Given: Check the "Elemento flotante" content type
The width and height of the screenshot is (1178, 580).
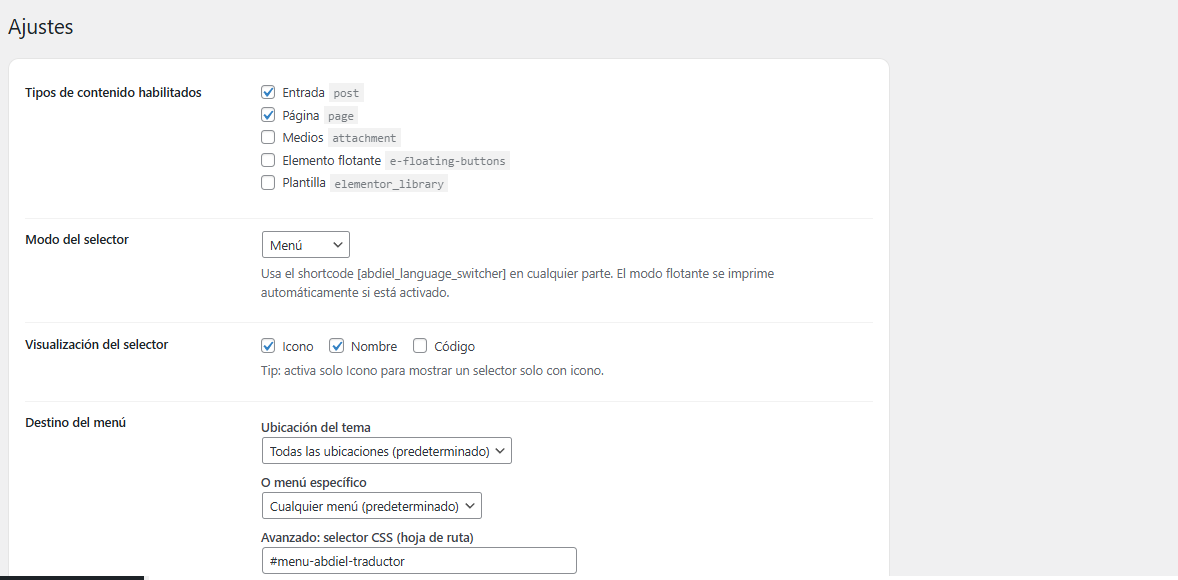Looking at the screenshot, I should point(268,159).
